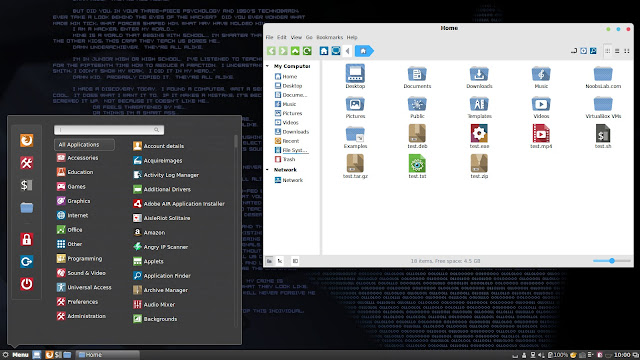
Task: Open the File menu
Action: 269,37
